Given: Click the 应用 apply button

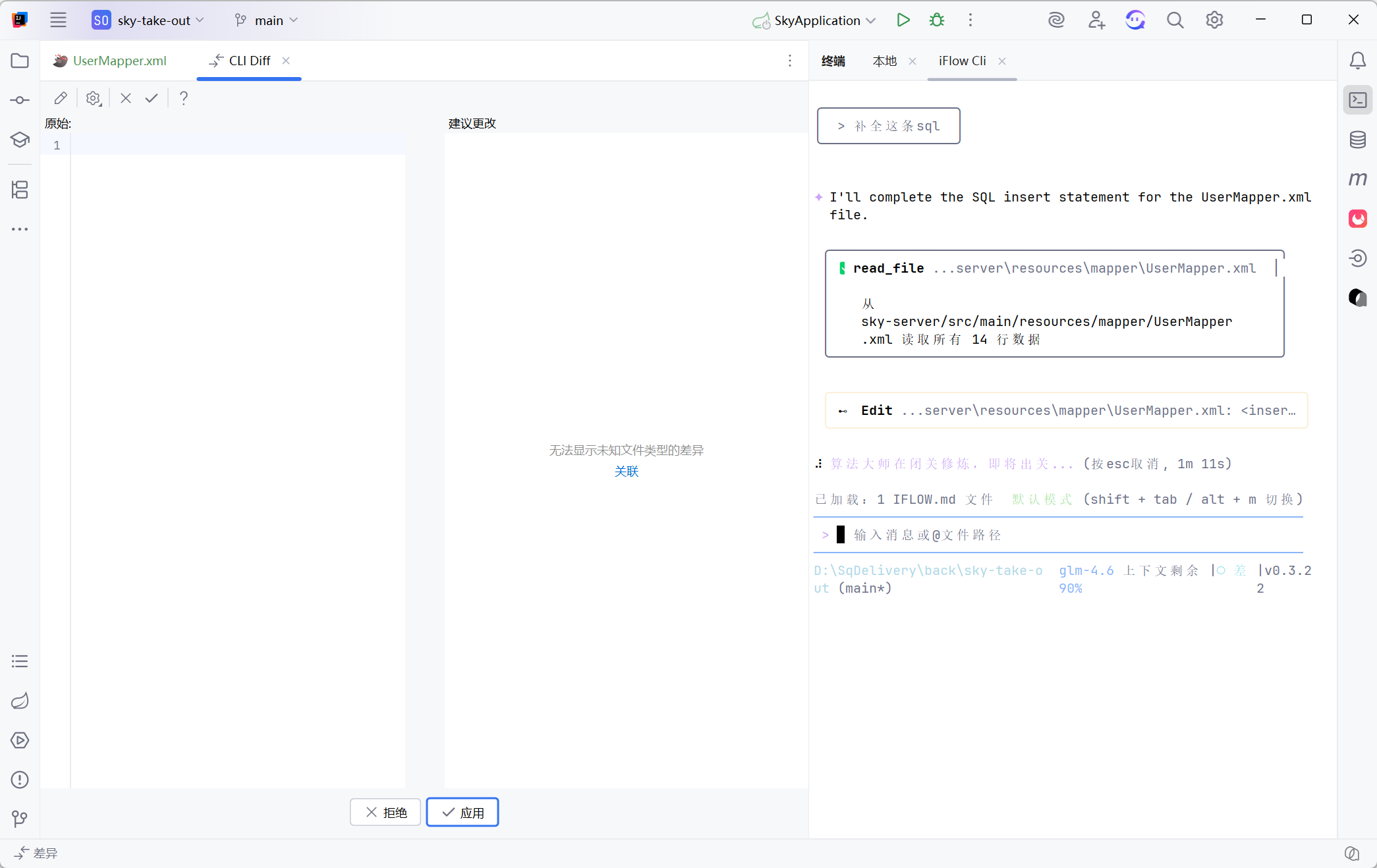Looking at the screenshot, I should pos(463,812).
